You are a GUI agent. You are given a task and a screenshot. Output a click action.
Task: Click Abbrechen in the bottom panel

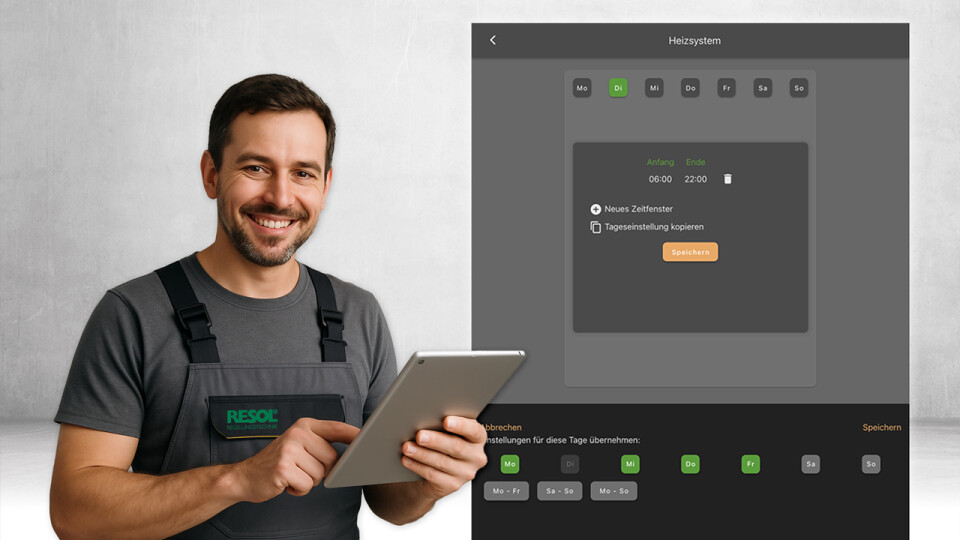[x=502, y=427]
